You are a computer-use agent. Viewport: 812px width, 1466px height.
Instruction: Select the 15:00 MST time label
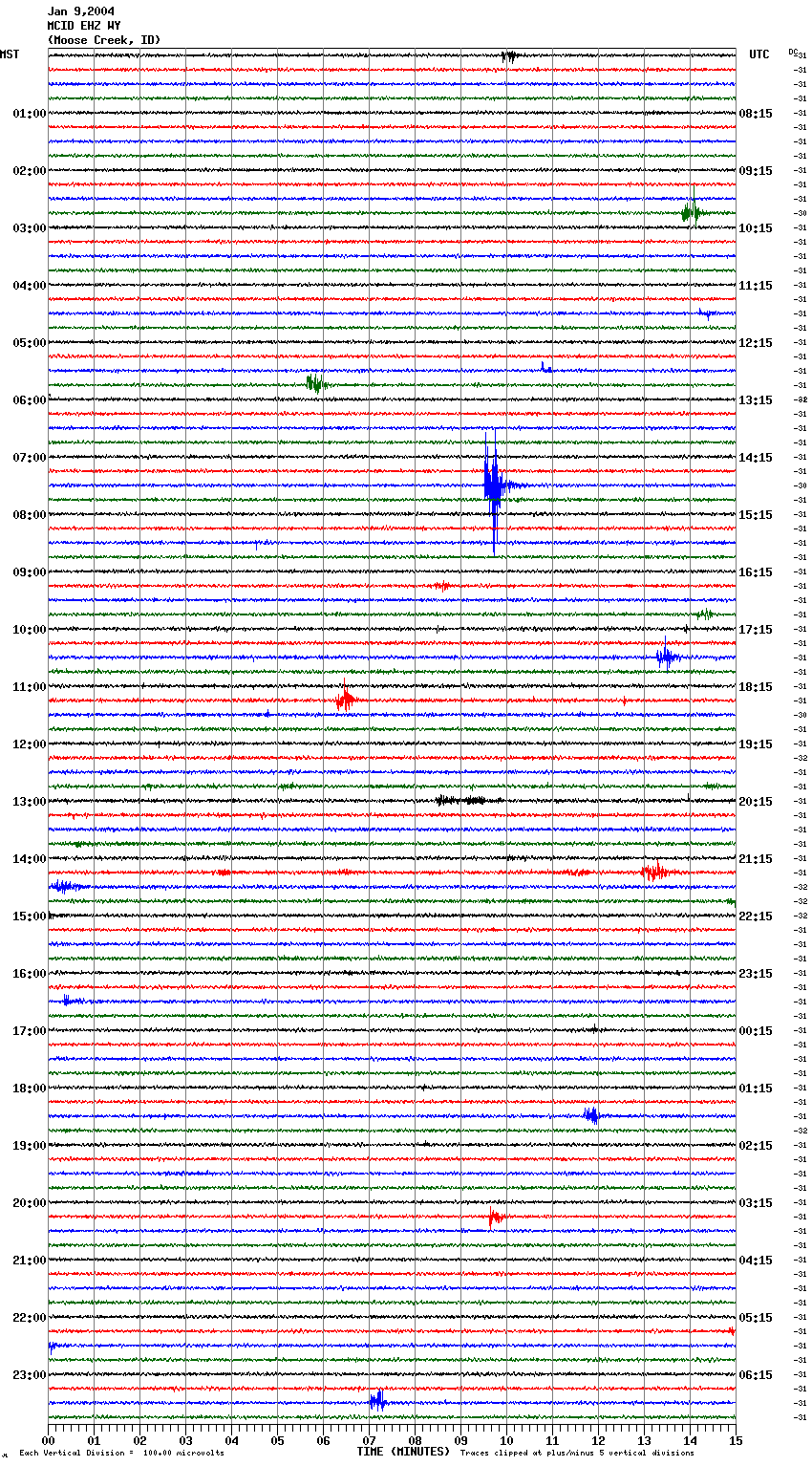30,916
